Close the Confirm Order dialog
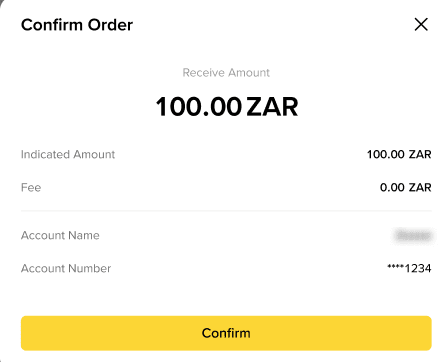This screenshot has height=362, width=448. pyautogui.click(x=421, y=25)
